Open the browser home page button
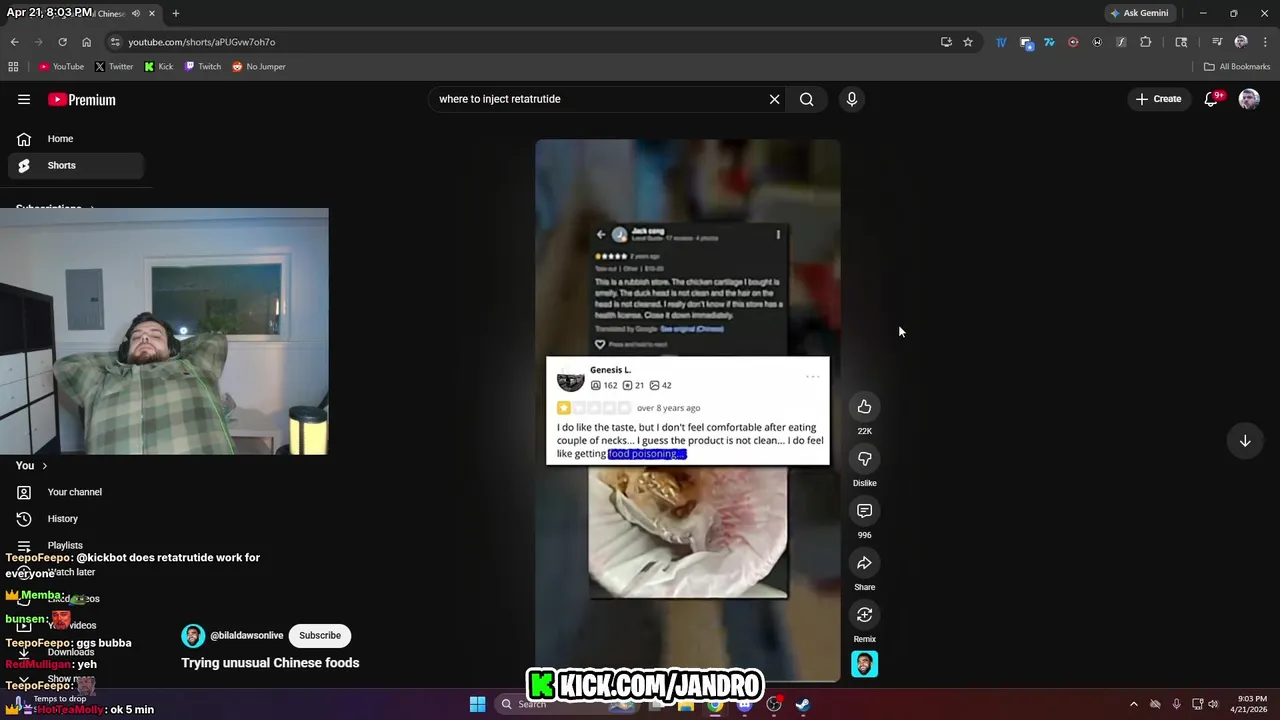 click(86, 42)
